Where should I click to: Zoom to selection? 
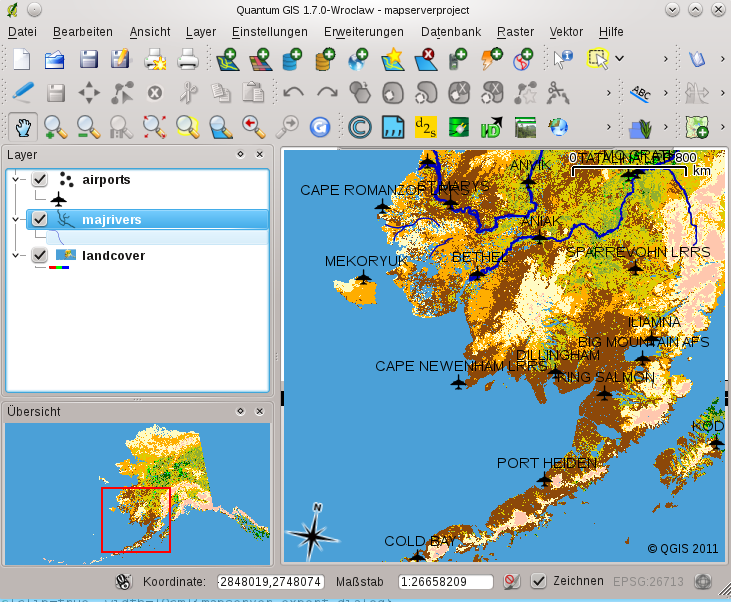click(x=187, y=127)
